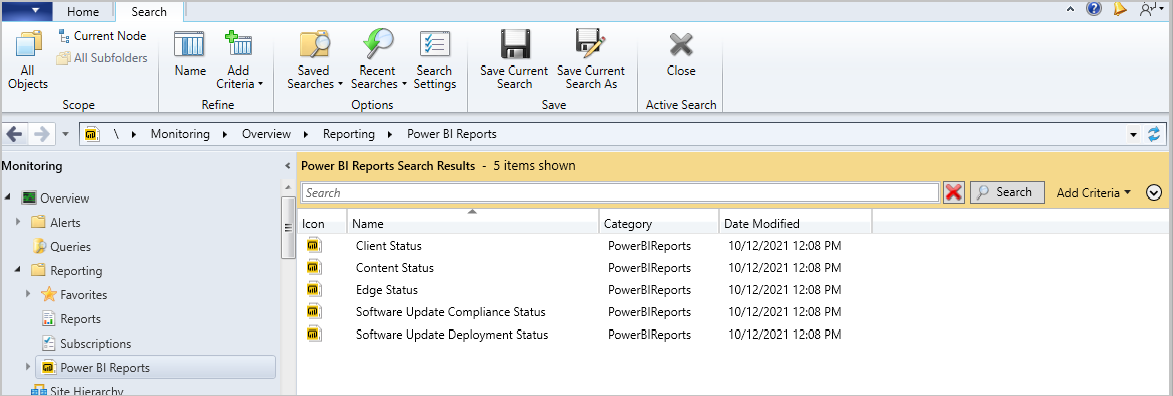The image size is (1173, 396).
Task: Collapse the Monitoring navigation pane
Action: [x=288, y=166]
